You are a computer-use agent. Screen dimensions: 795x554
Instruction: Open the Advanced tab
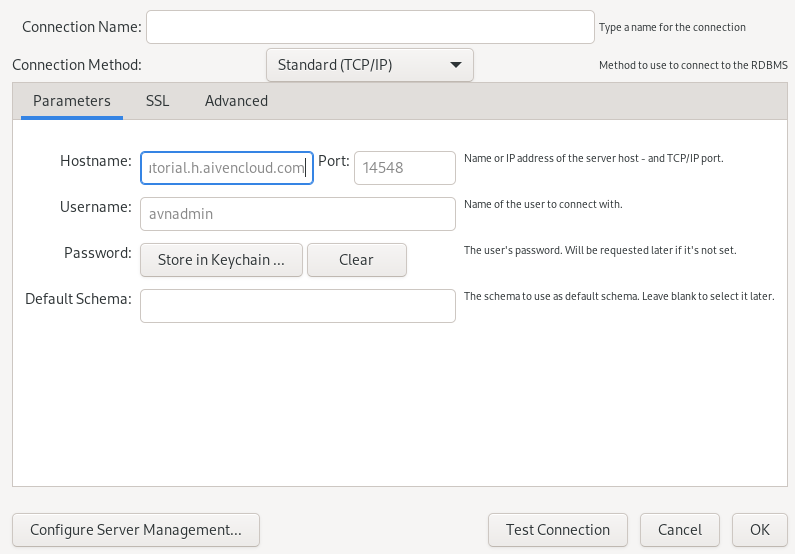[x=236, y=101]
